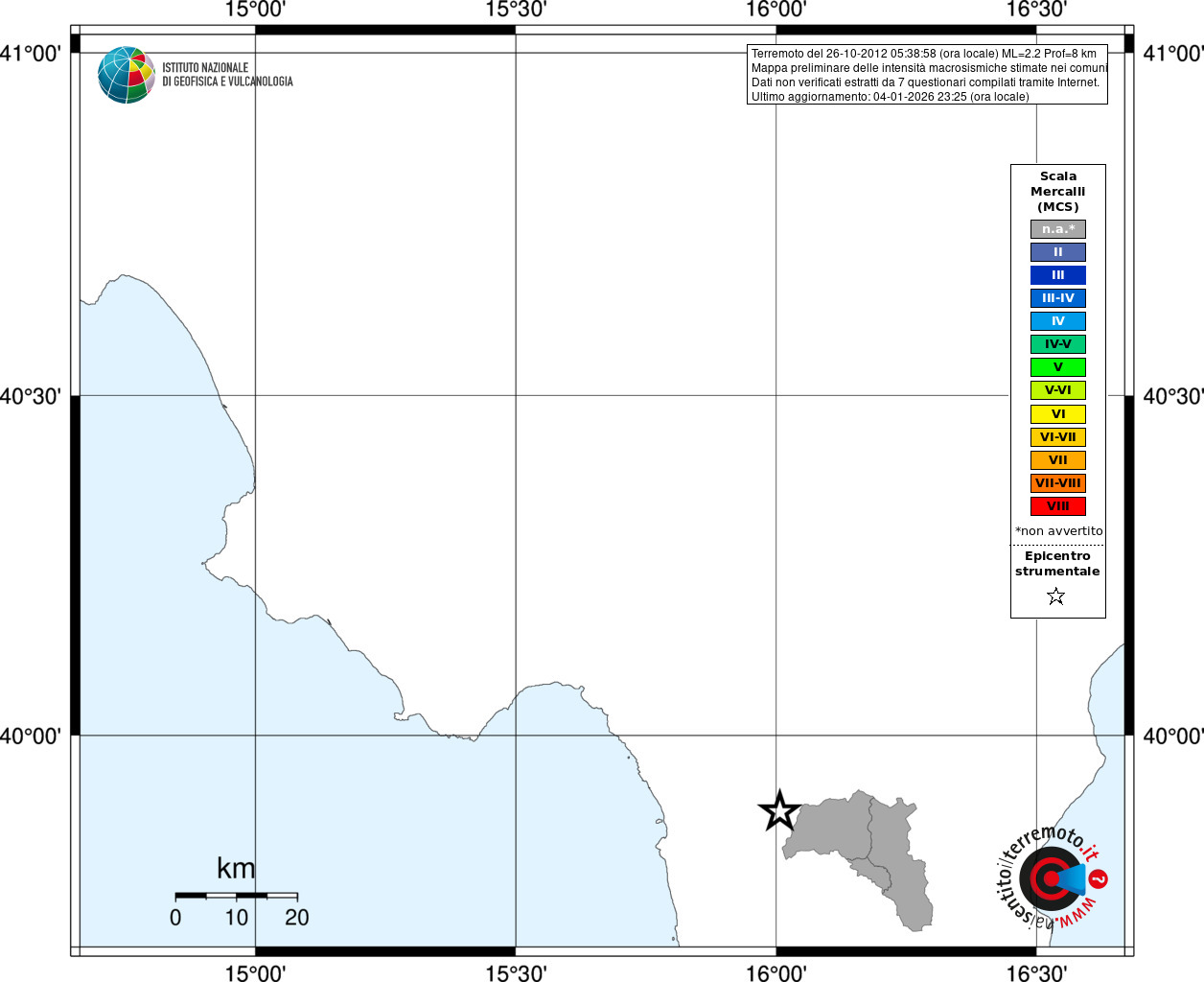Screen dimensions: 1204x982
Task: Select the gray n.a.* legend swatch
Action: [1058, 229]
